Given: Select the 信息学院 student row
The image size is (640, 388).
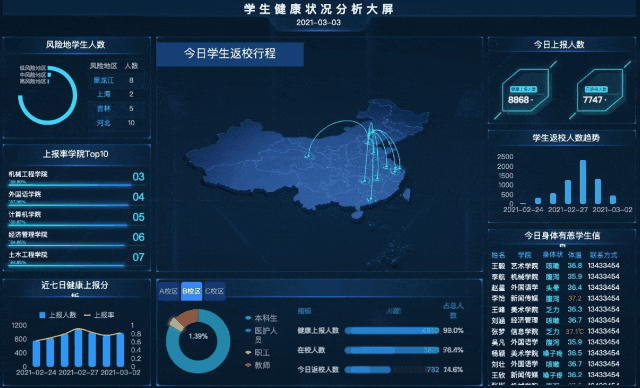Looking at the screenshot, I should [x=556, y=331].
